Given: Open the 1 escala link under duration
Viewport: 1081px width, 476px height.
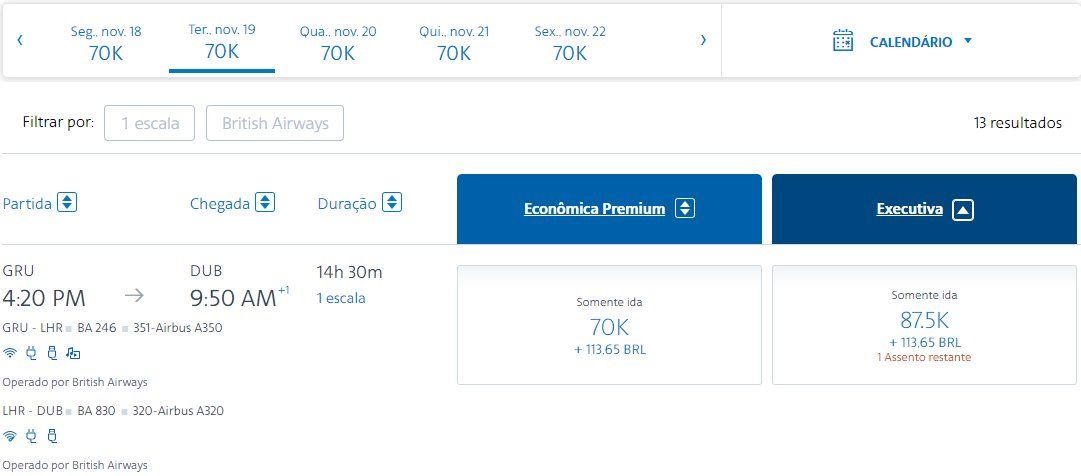Looking at the screenshot, I should (x=341, y=298).
